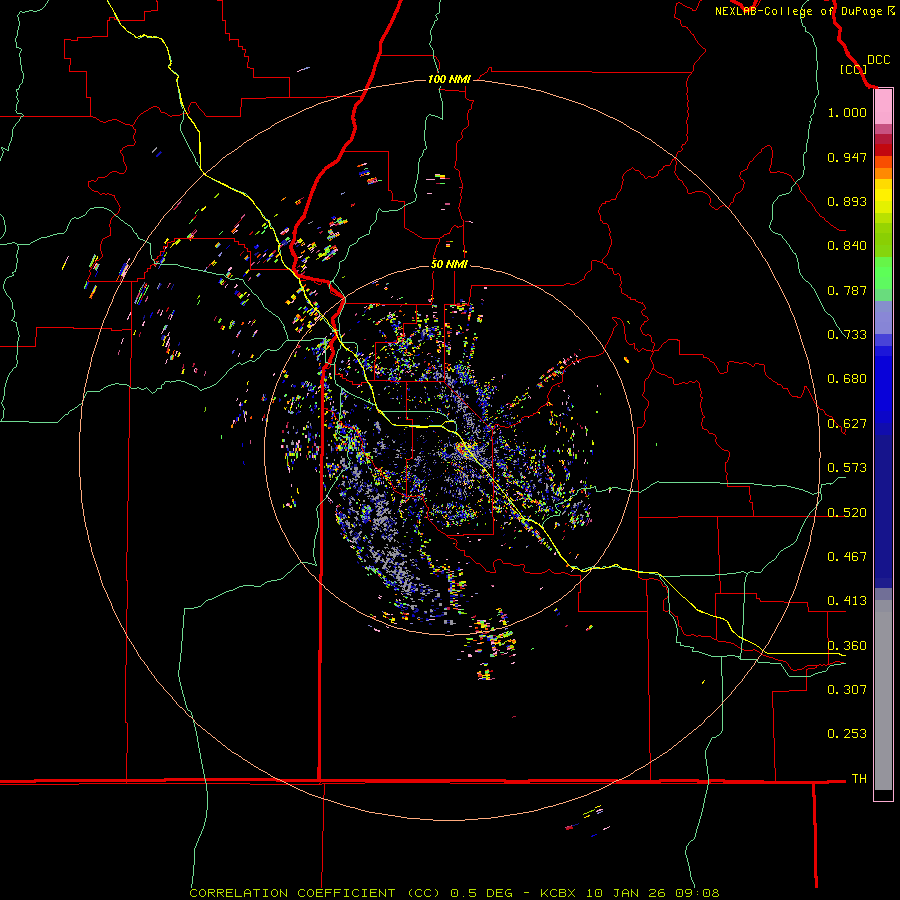Click the 10 JAN 26 date text
900x900 pixels.
coord(626,893)
